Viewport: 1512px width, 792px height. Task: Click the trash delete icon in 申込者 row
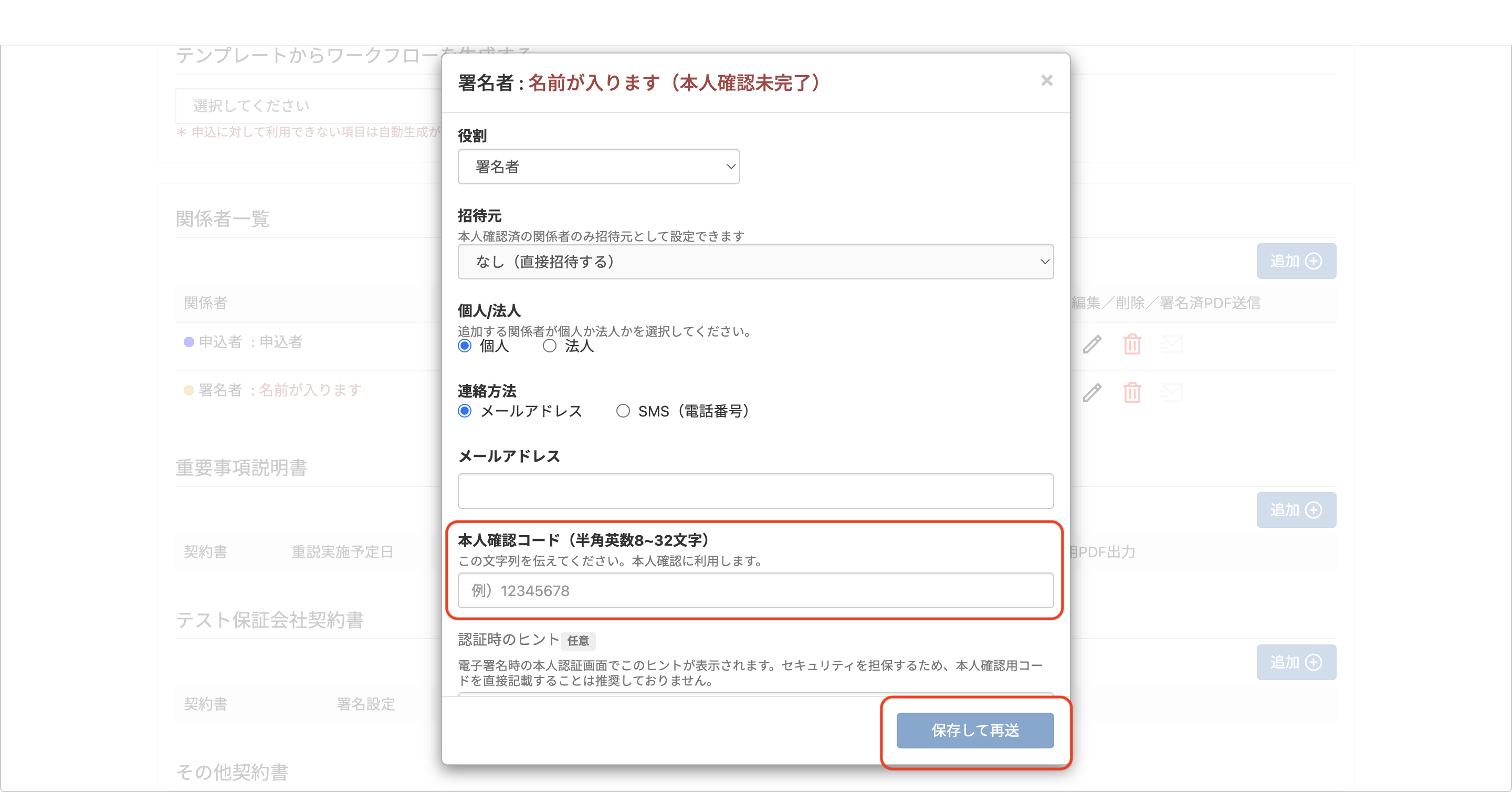coord(1132,344)
